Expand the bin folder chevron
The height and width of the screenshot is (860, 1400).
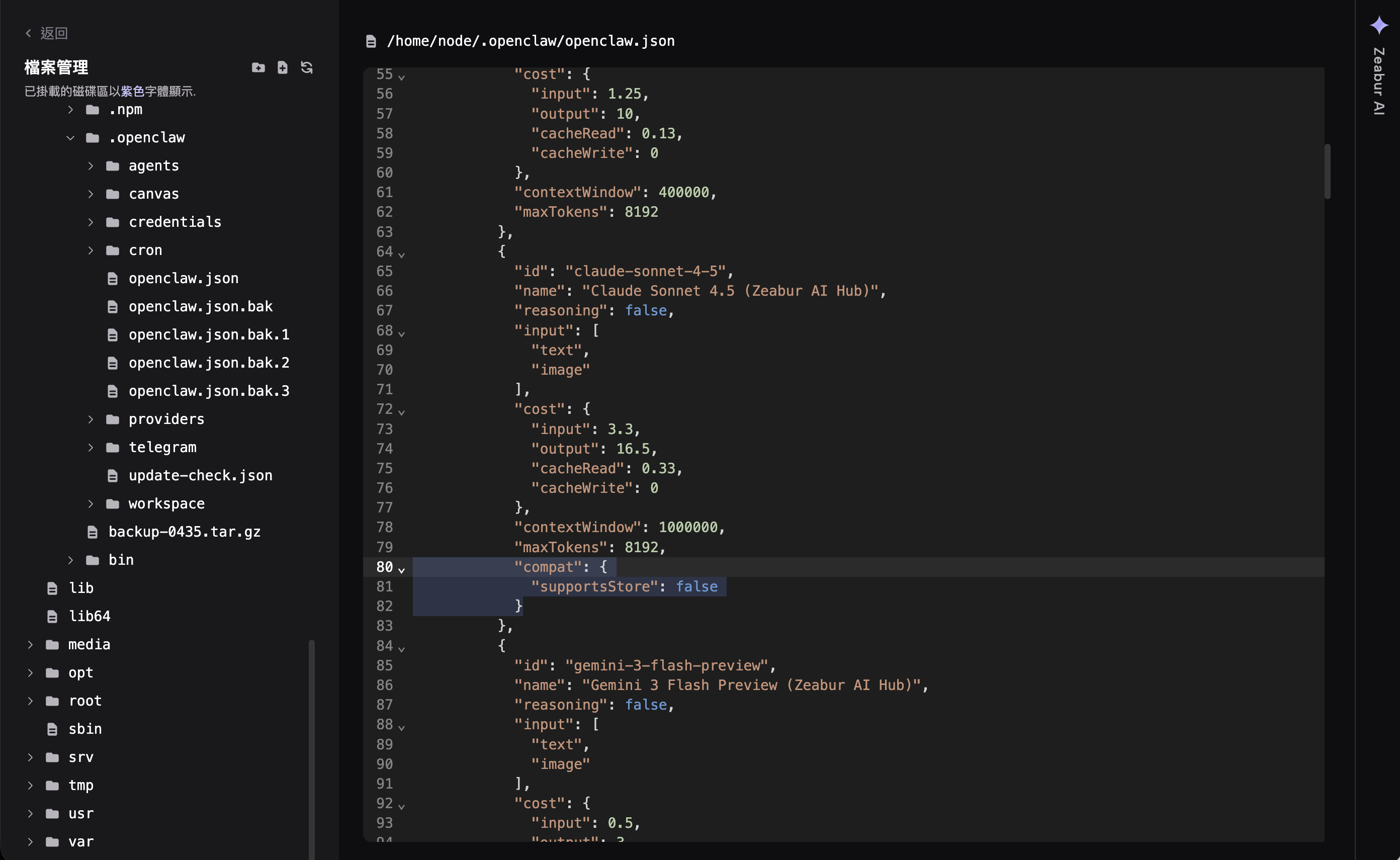pos(70,560)
